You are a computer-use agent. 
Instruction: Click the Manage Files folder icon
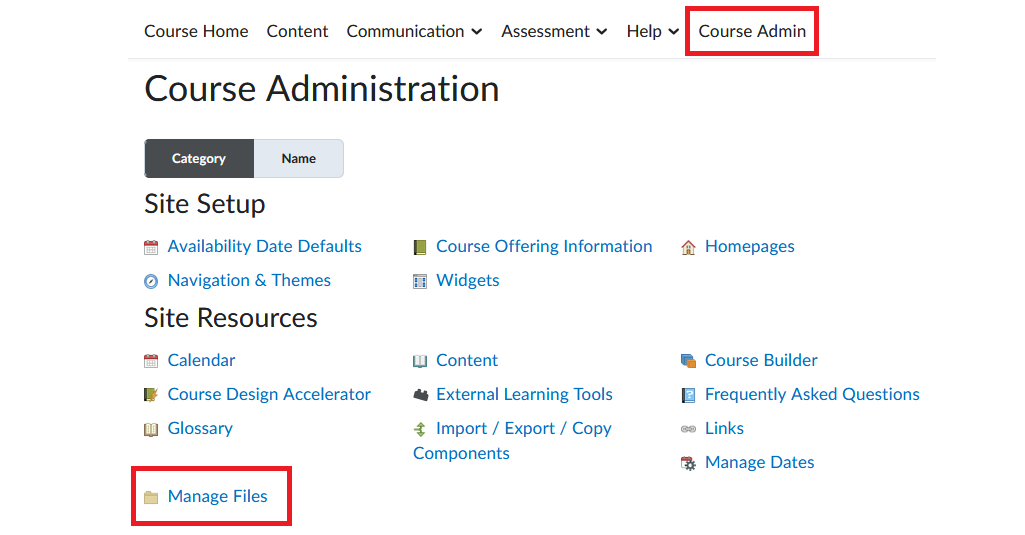[151, 497]
